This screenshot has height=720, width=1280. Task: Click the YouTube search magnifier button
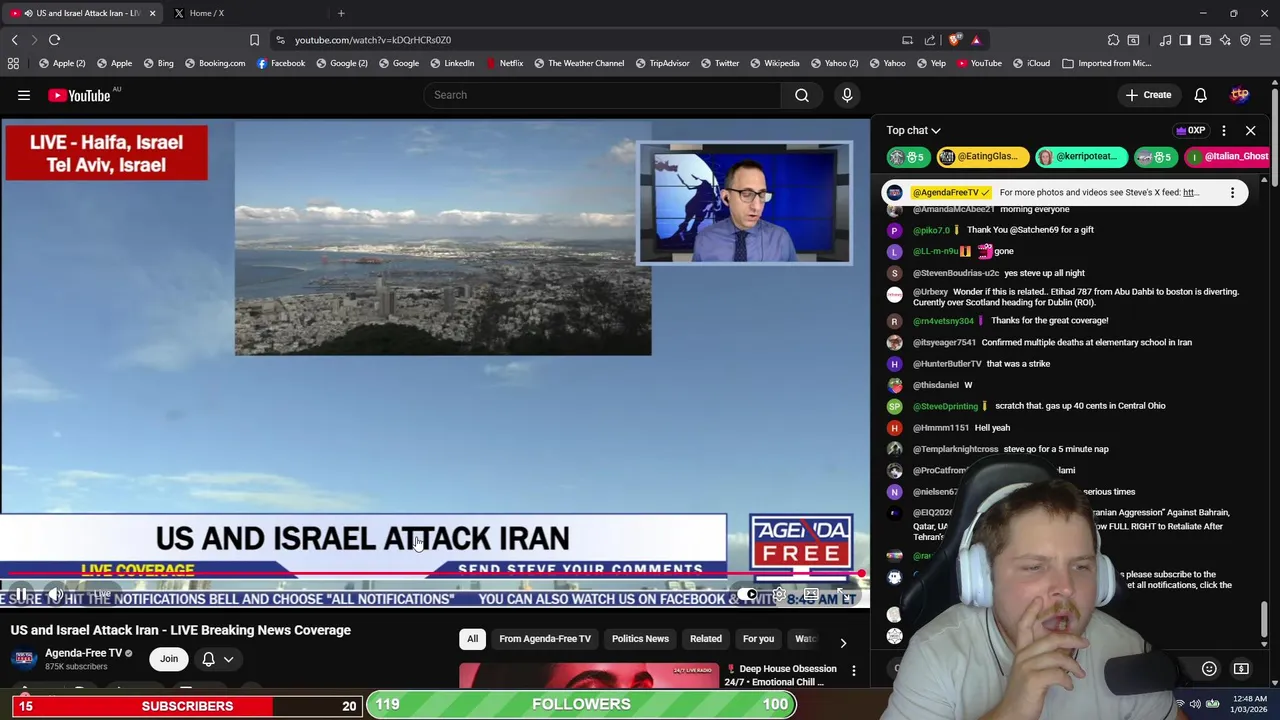tap(802, 95)
